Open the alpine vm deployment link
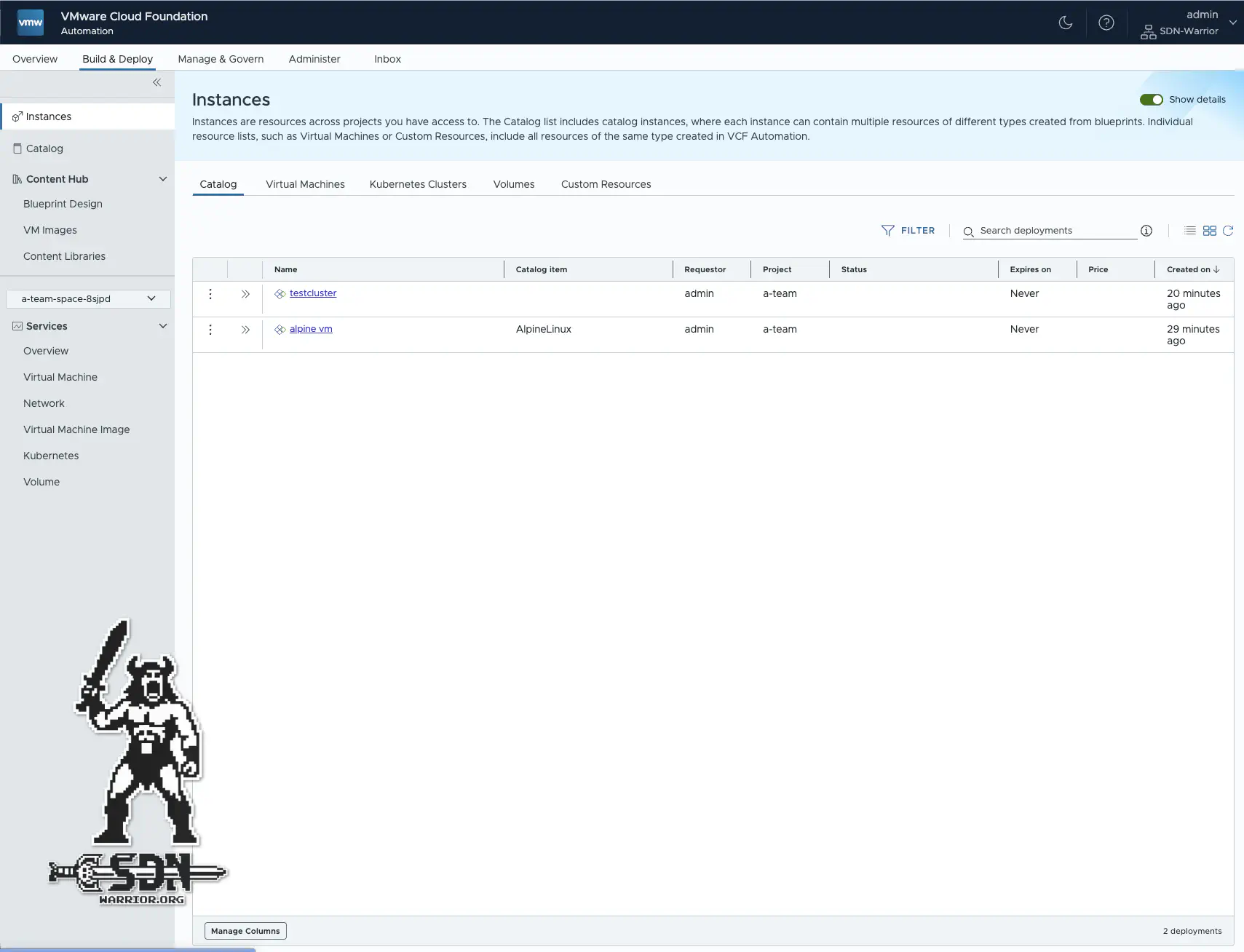1244x952 pixels. [x=311, y=328]
